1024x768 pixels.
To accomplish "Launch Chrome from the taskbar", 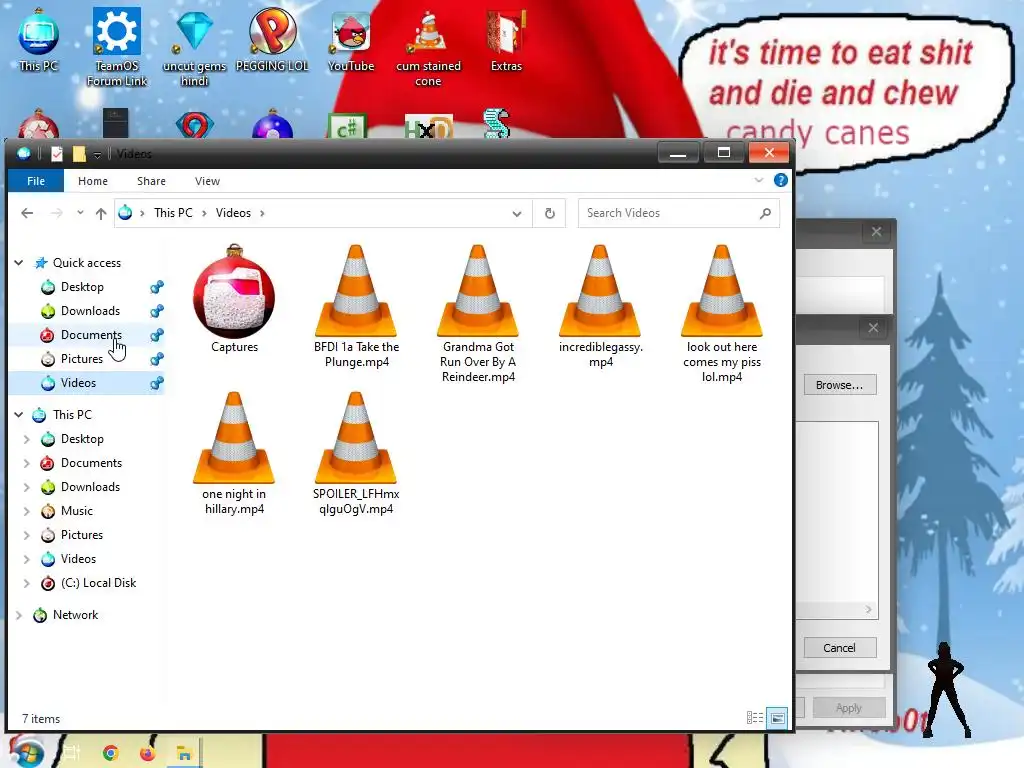I will coord(110,753).
